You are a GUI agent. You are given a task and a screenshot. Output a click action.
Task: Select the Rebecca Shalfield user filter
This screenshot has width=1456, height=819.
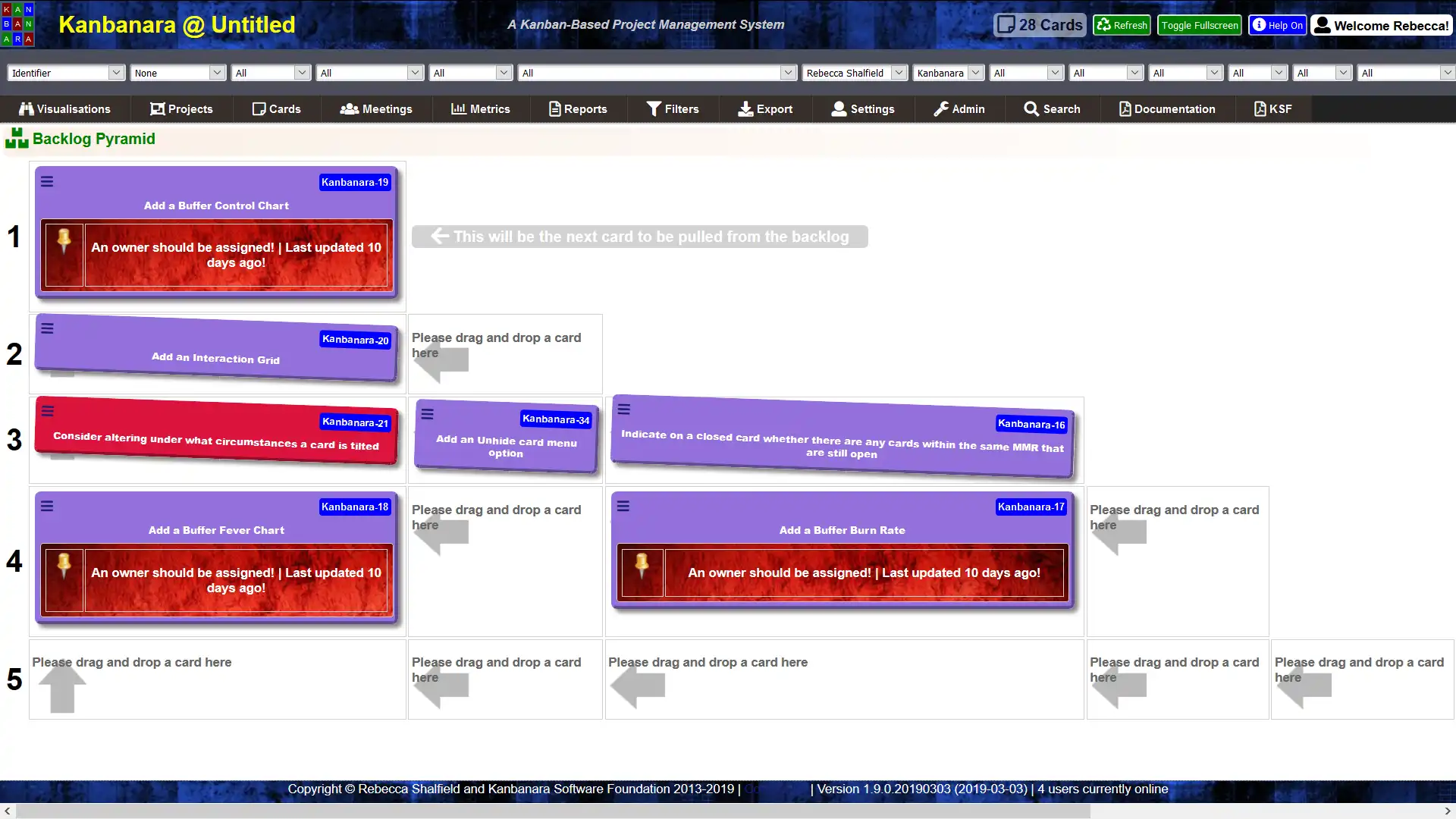[854, 73]
